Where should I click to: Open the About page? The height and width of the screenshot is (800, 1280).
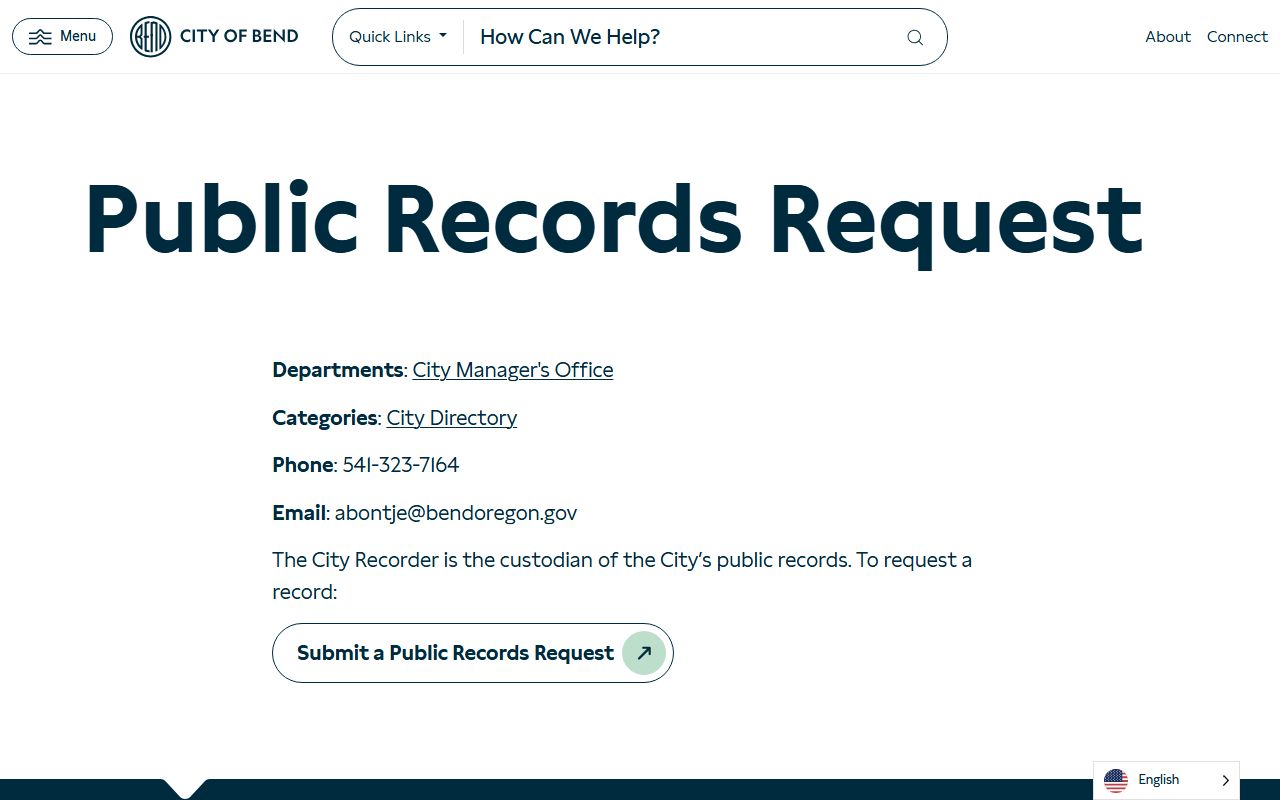tap(1168, 36)
